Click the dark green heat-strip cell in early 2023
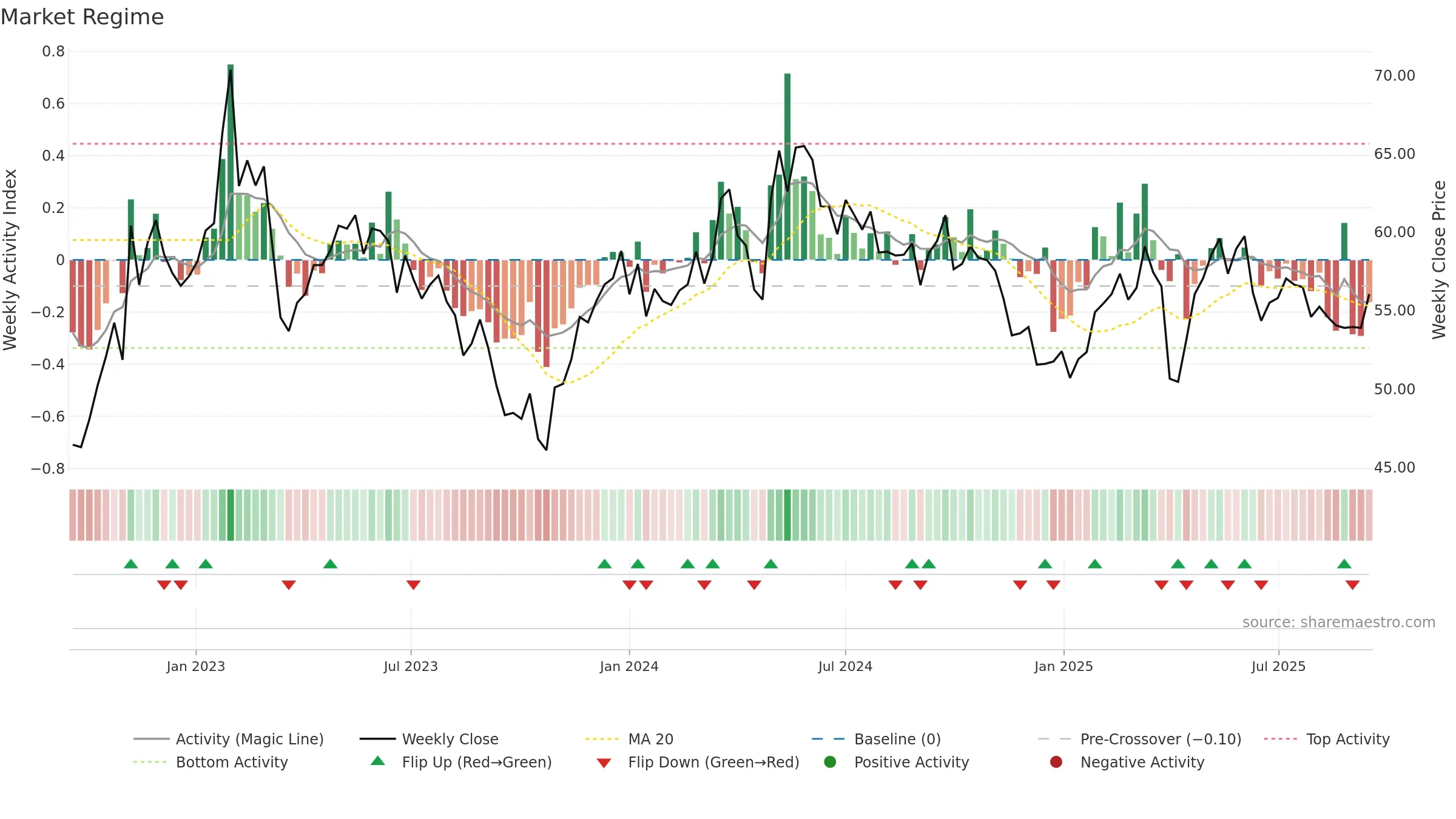 [231, 515]
